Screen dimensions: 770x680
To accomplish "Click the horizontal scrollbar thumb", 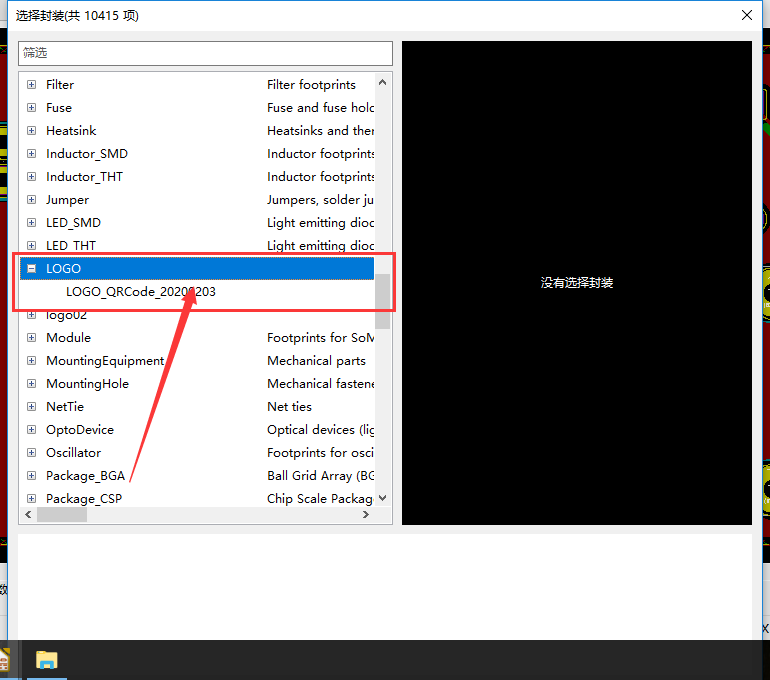I will point(62,515).
